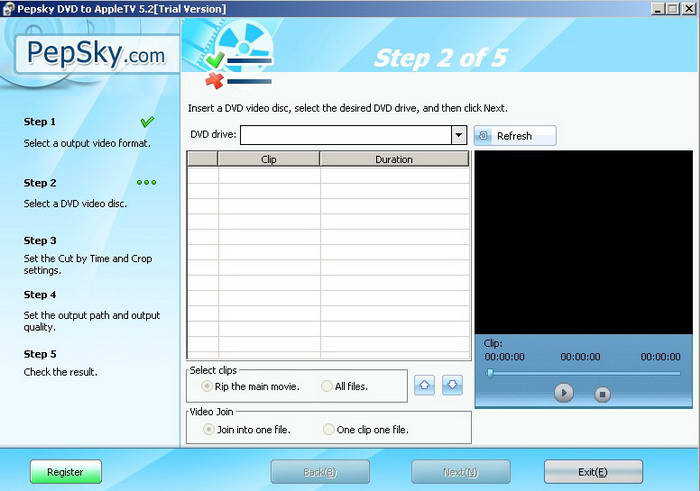Open the DVD drive dropdown arrow
Screen dimensions: 700x491
(458, 135)
